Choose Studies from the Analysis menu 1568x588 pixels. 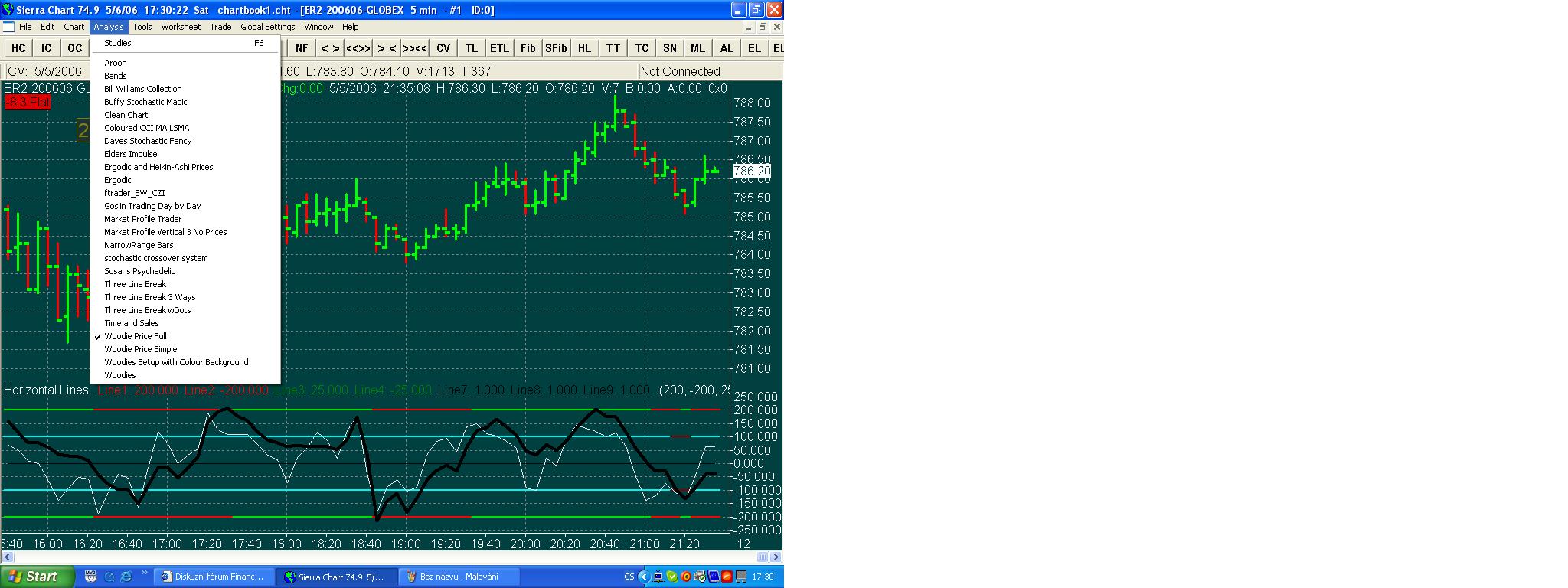click(185, 43)
